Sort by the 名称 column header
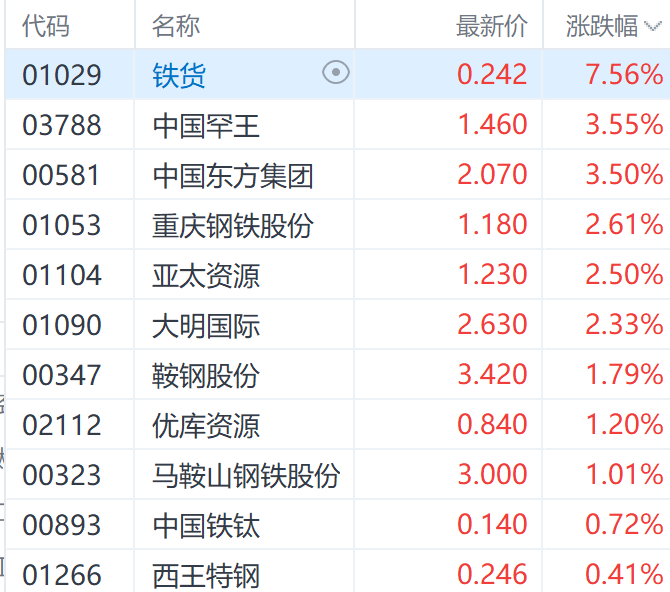 [176, 26]
